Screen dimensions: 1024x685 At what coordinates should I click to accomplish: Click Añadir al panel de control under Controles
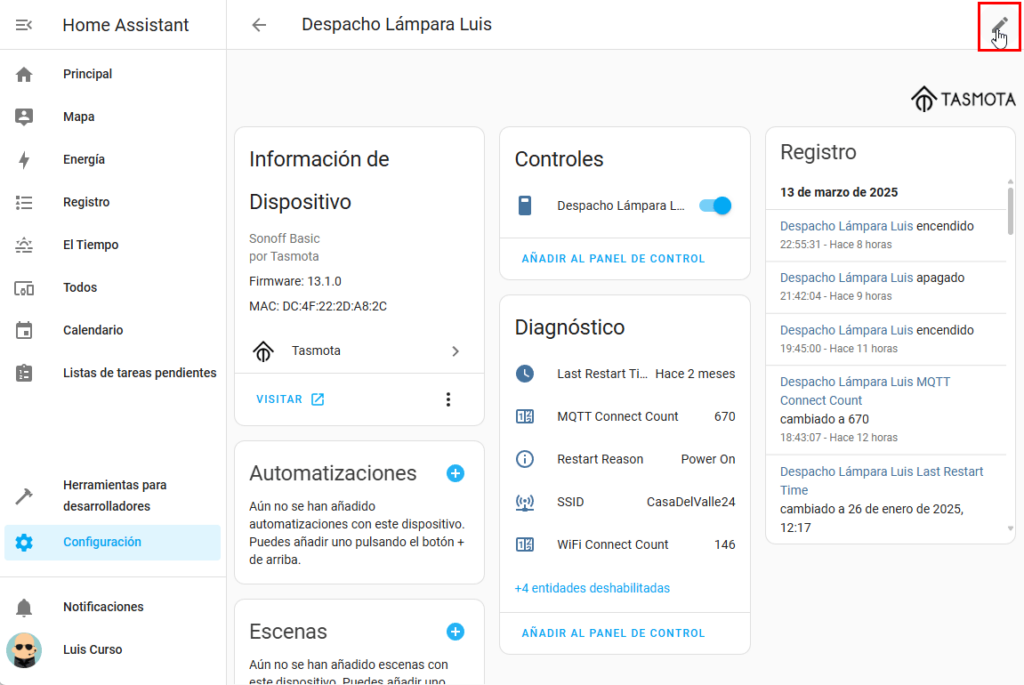pos(613,259)
